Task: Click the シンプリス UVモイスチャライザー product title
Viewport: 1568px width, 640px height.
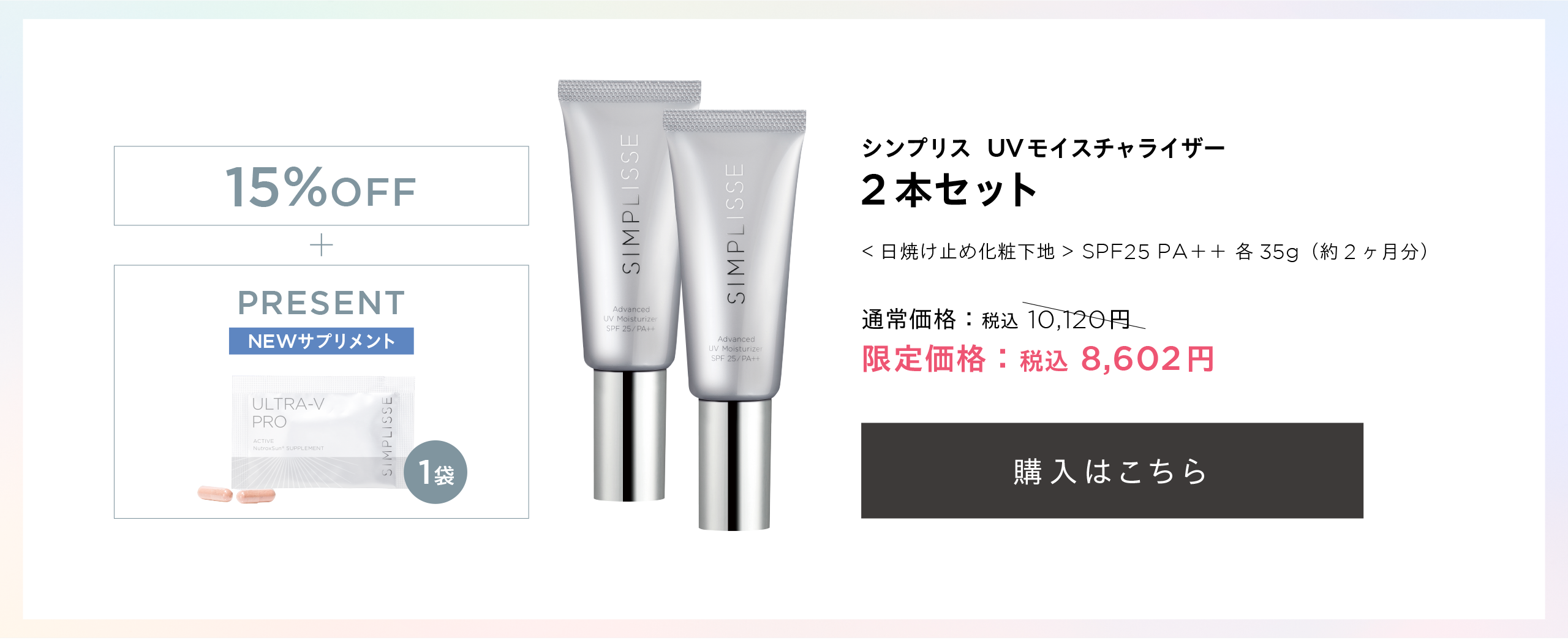Action: [x=1042, y=148]
